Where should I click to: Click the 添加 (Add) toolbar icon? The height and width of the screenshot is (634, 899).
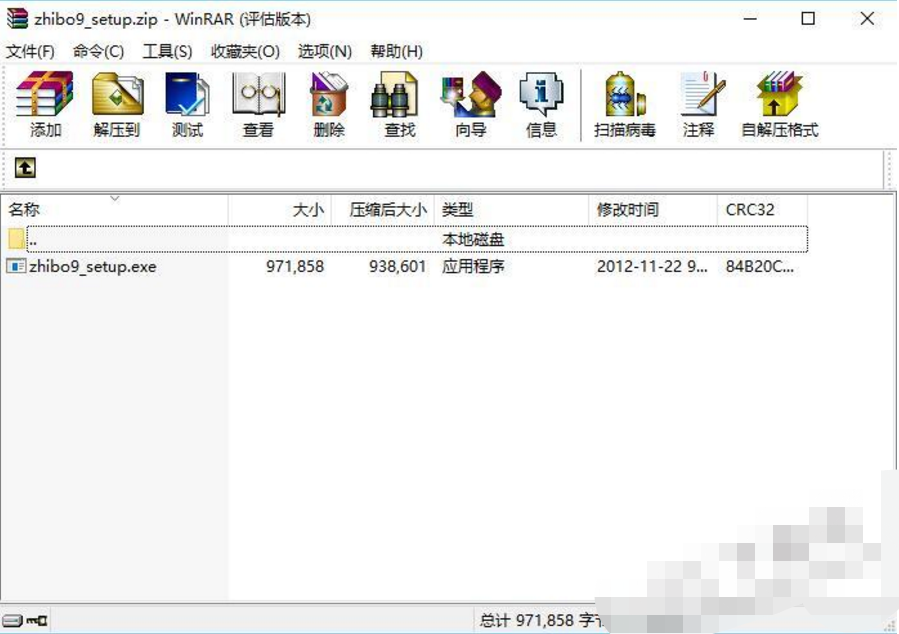point(45,105)
